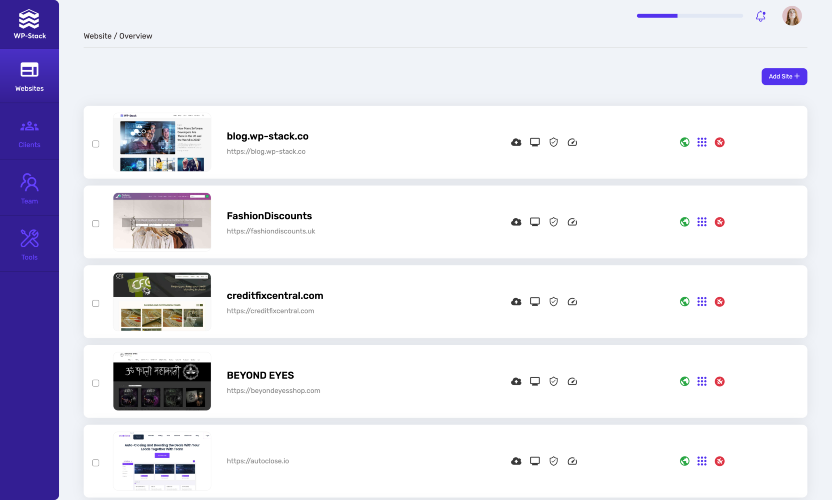This screenshot has width=832, height=500.
Task: Open the autoclose.io site thumbnail
Action: (162, 461)
